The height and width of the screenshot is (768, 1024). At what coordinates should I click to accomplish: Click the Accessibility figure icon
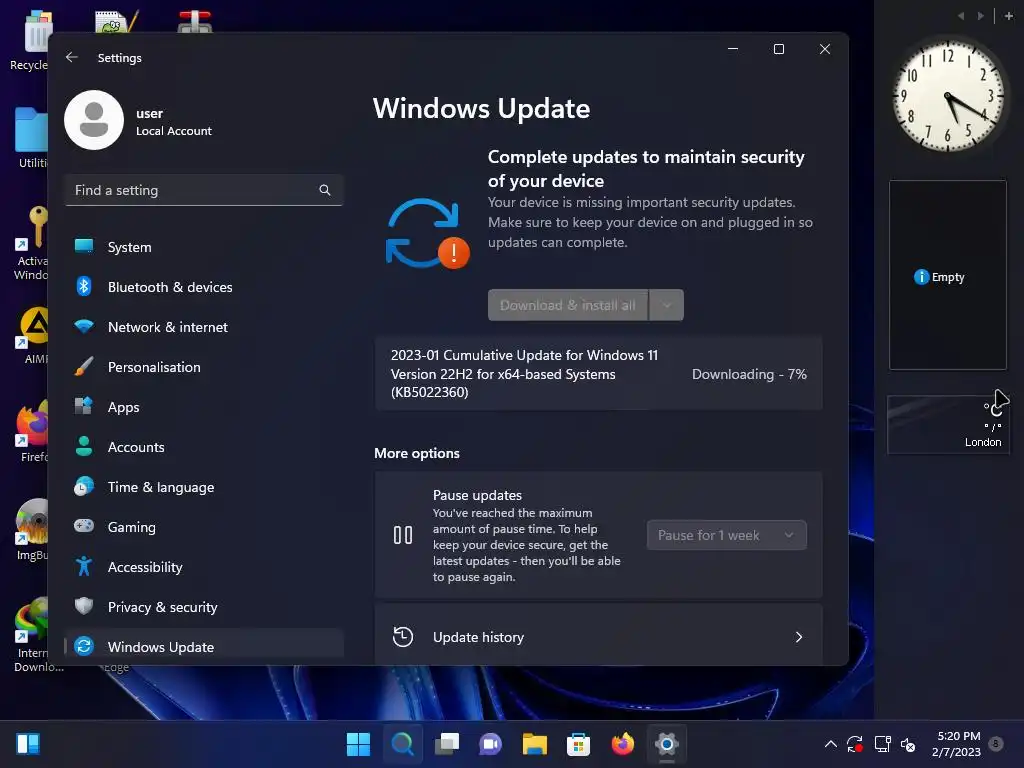point(84,566)
